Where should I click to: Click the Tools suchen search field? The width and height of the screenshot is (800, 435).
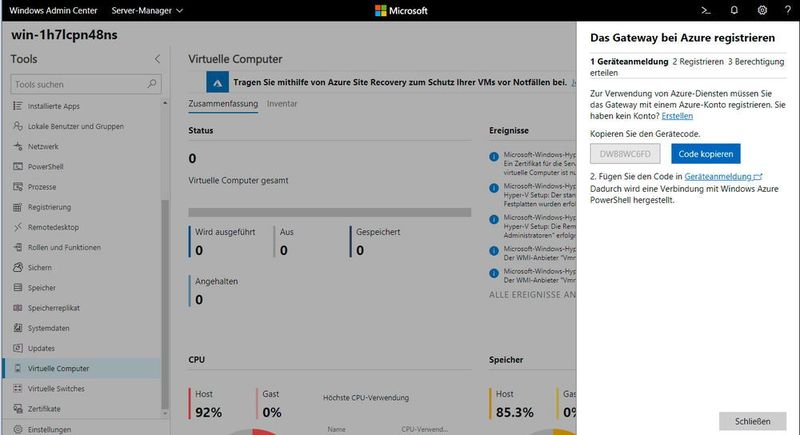[86, 84]
